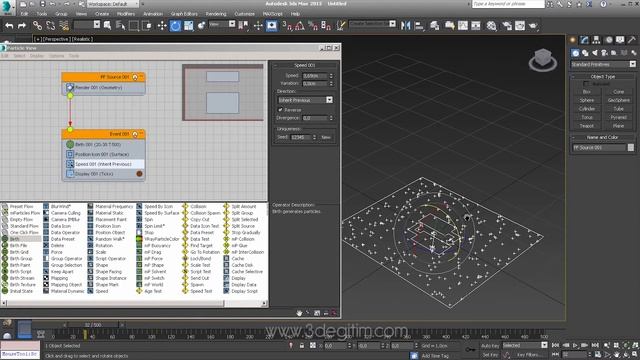Screen dimensions: 640x360
Task: Open the Workspace Default dropdown
Action: 113,4
